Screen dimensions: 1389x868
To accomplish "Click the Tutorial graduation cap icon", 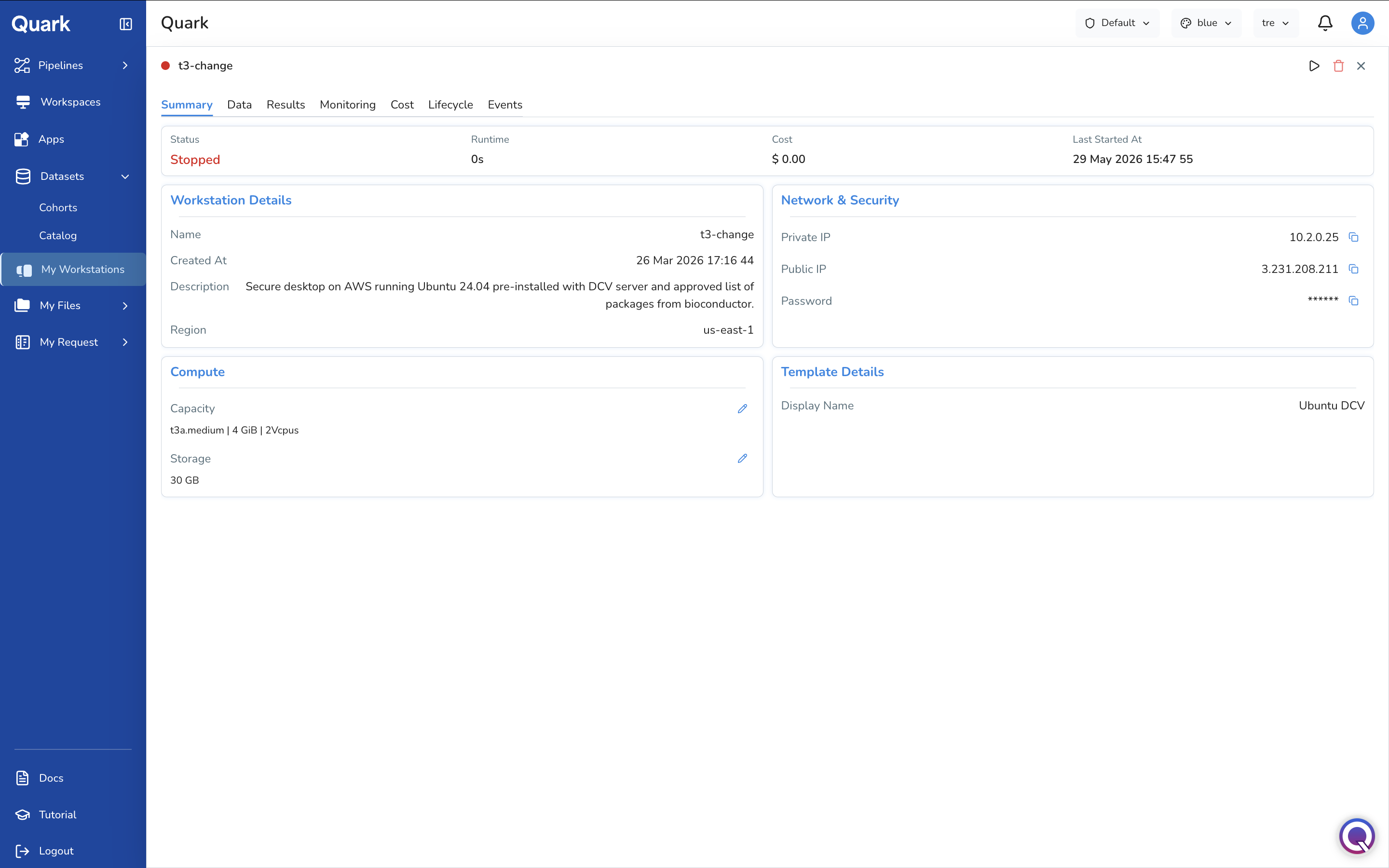I will pyautogui.click(x=22, y=814).
